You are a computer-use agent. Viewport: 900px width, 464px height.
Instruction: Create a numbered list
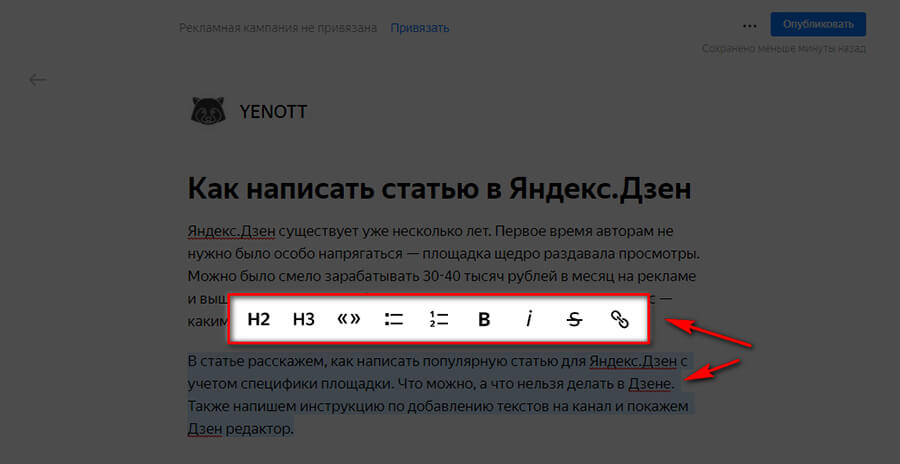[x=438, y=320]
